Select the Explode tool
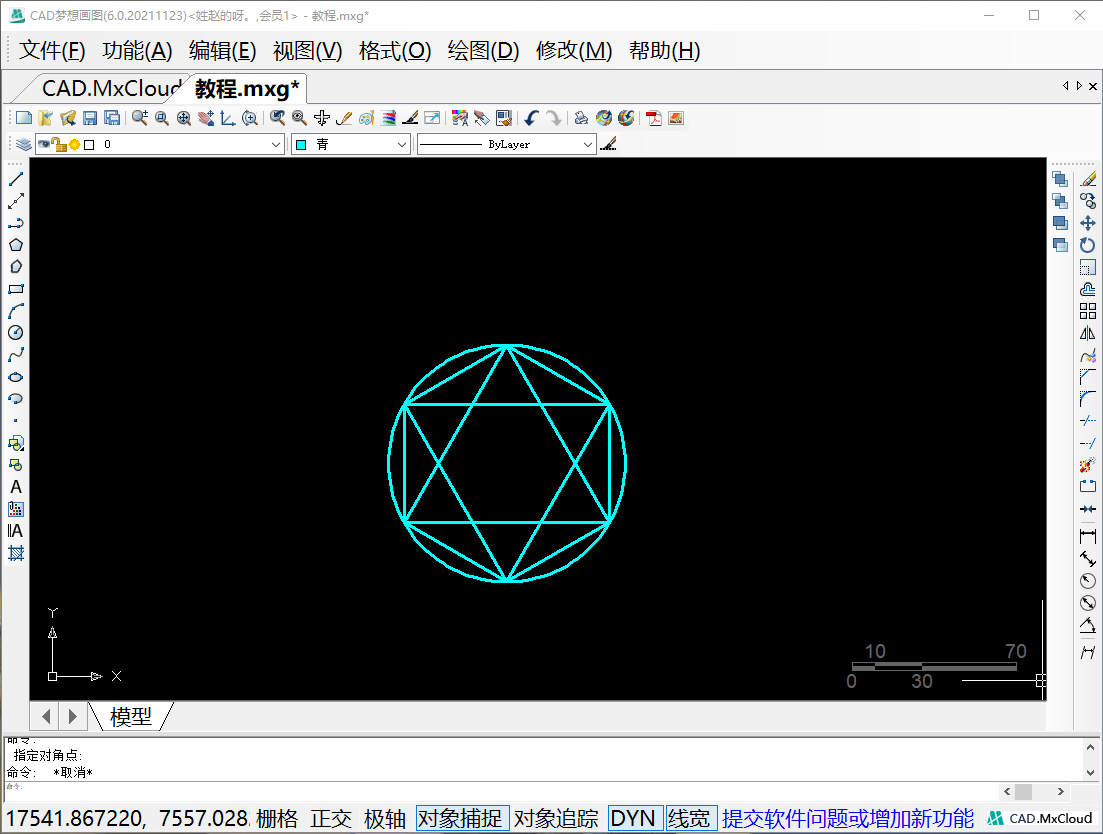The height and width of the screenshot is (834, 1103). tap(1088, 465)
